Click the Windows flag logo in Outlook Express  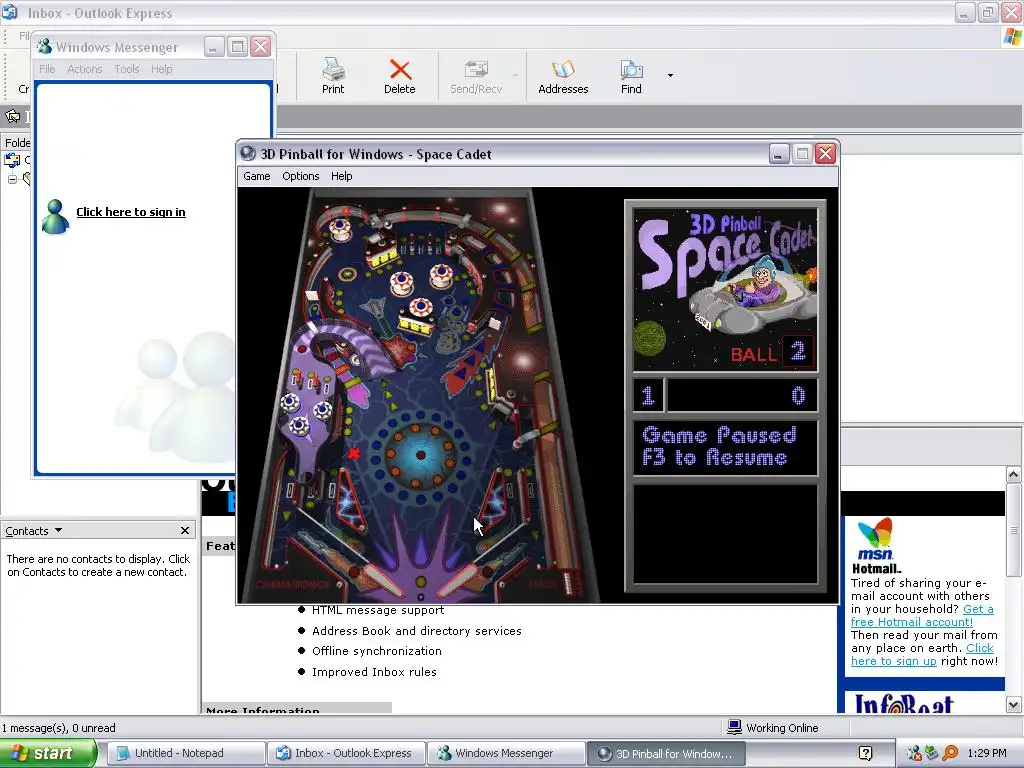pyautogui.click(x=1012, y=37)
